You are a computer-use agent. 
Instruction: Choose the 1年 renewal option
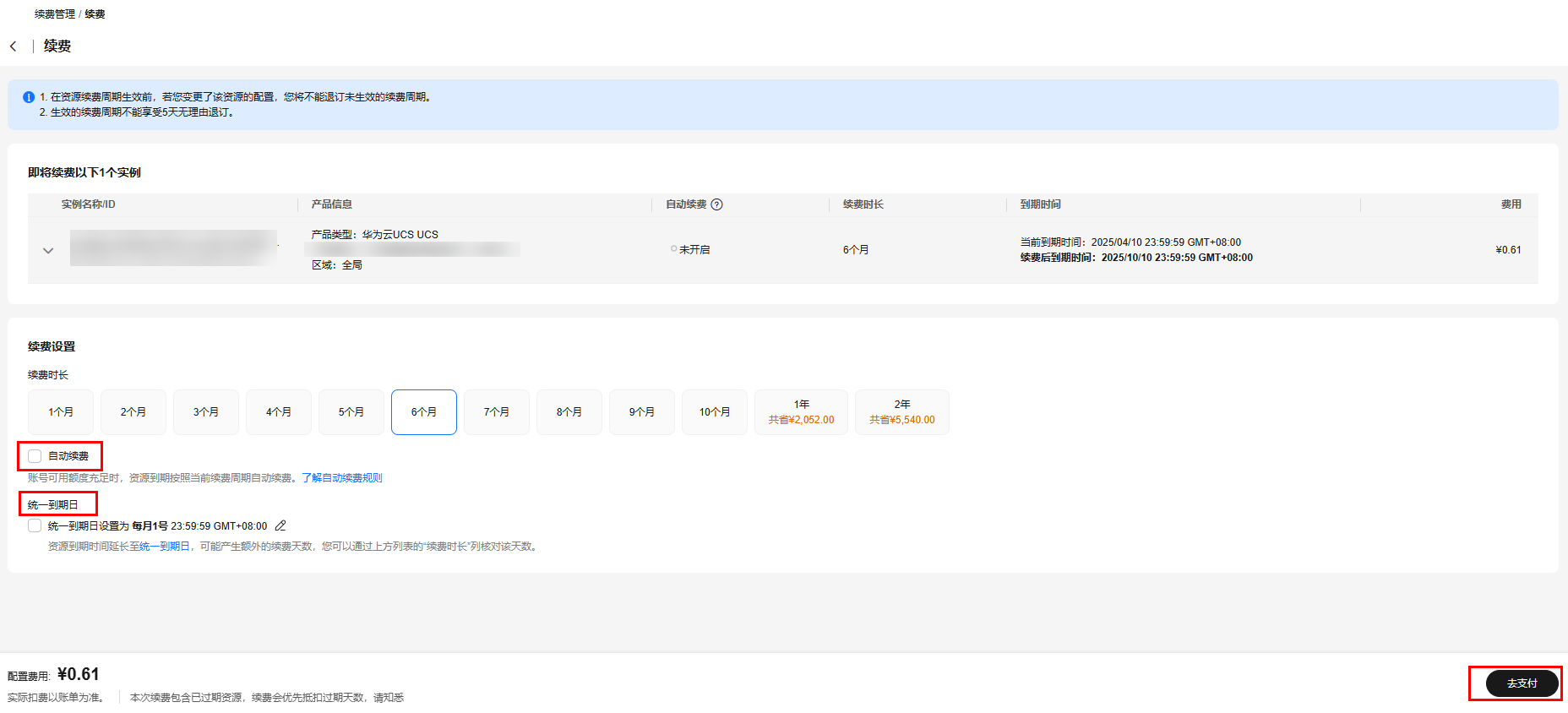click(801, 412)
